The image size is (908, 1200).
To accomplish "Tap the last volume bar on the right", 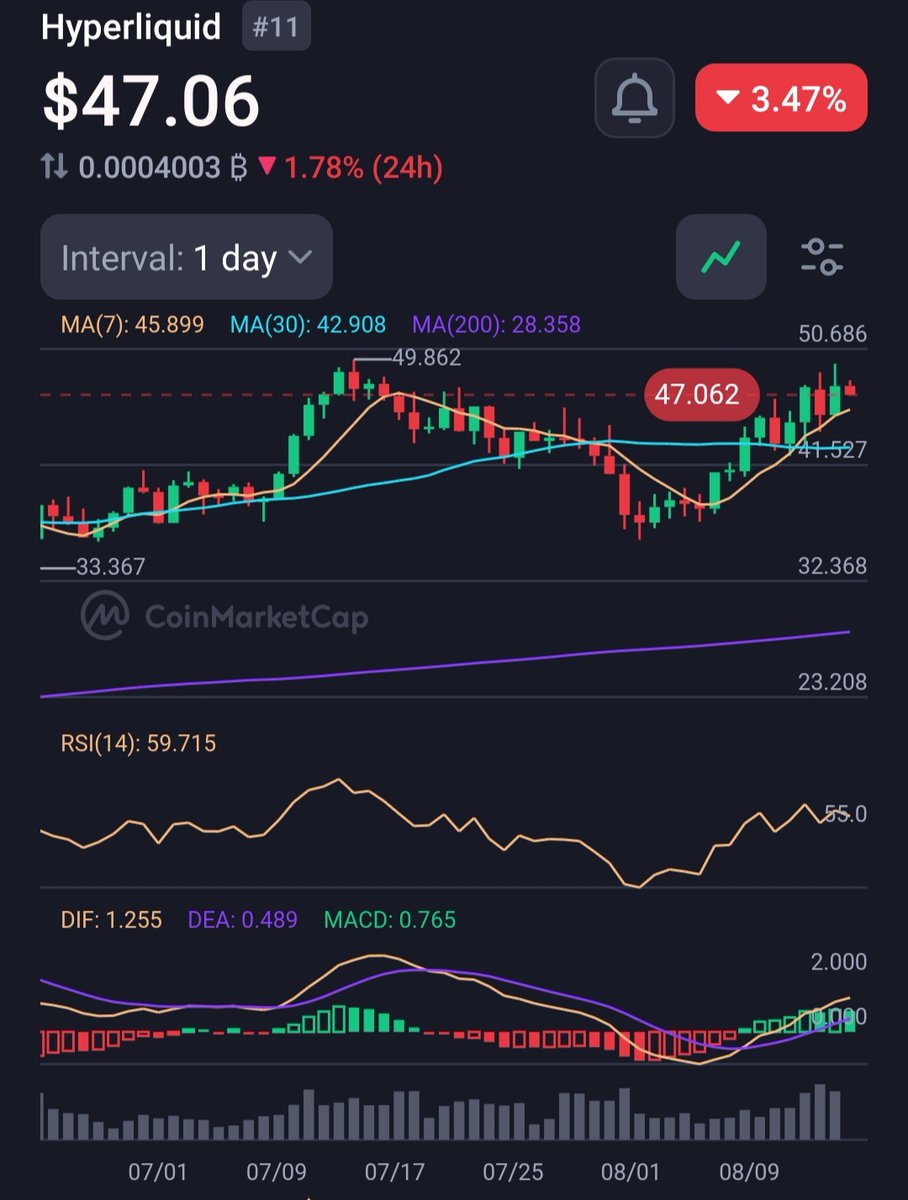I will click(x=834, y=1115).
